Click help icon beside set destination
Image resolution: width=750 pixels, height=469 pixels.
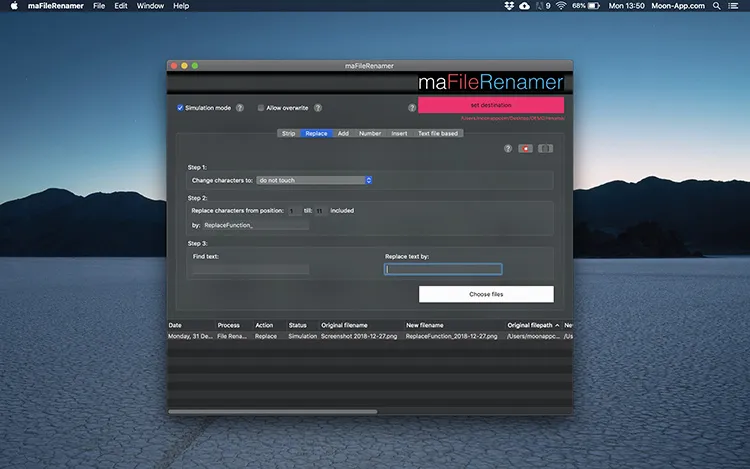tap(412, 107)
